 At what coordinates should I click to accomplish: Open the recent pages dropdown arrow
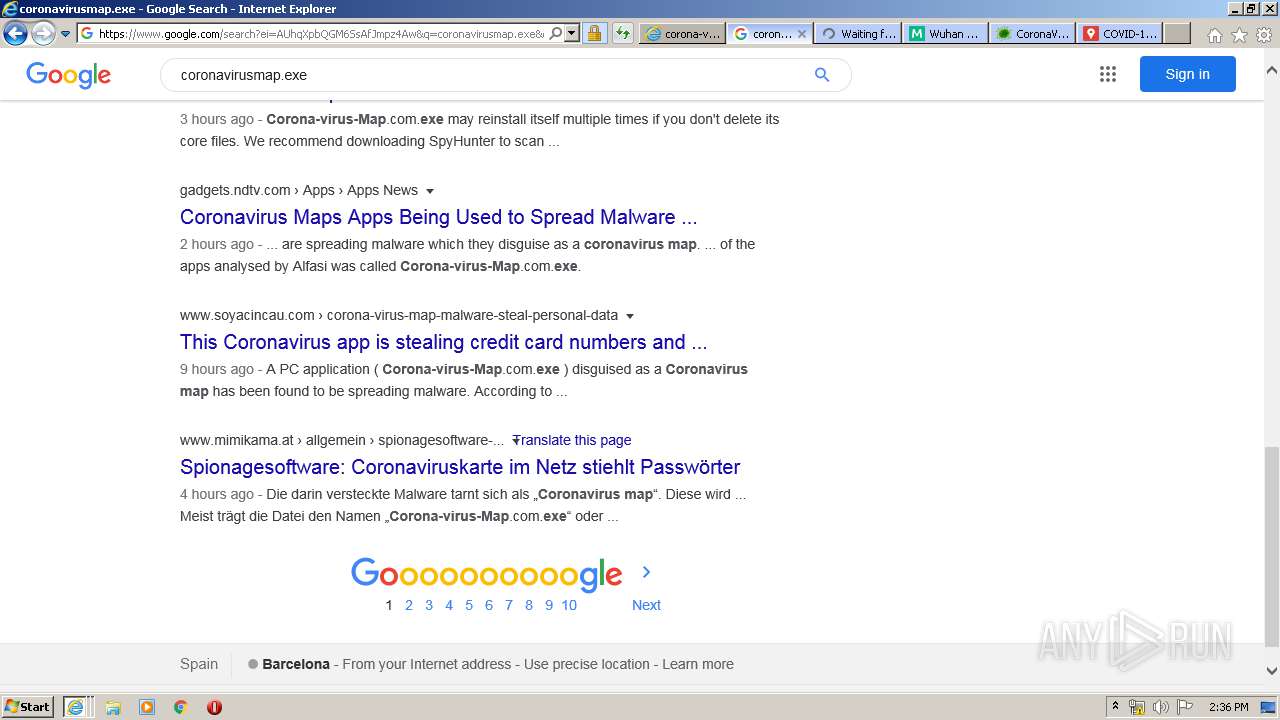(66, 34)
